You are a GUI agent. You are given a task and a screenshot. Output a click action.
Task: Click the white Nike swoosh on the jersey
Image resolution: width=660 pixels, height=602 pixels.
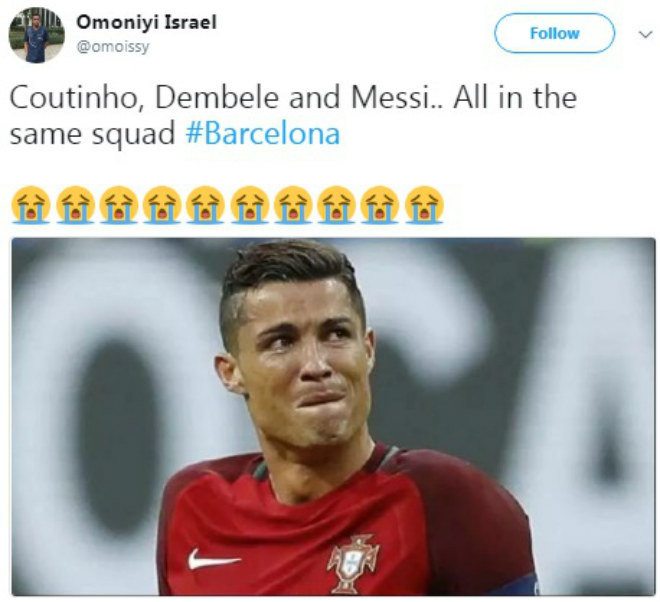click(214, 560)
